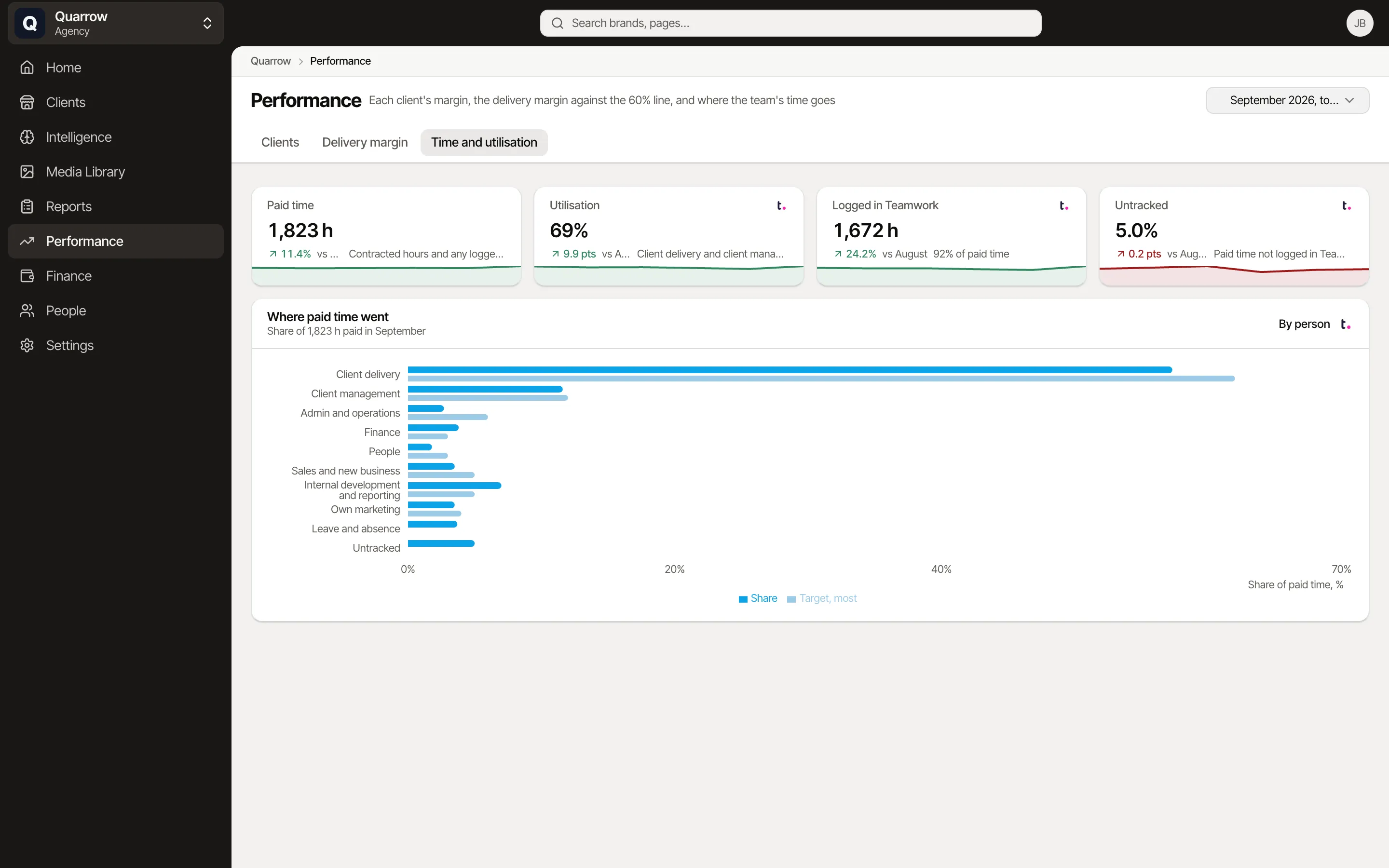
Task: Click the People users icon
Action: click(27, 311)
